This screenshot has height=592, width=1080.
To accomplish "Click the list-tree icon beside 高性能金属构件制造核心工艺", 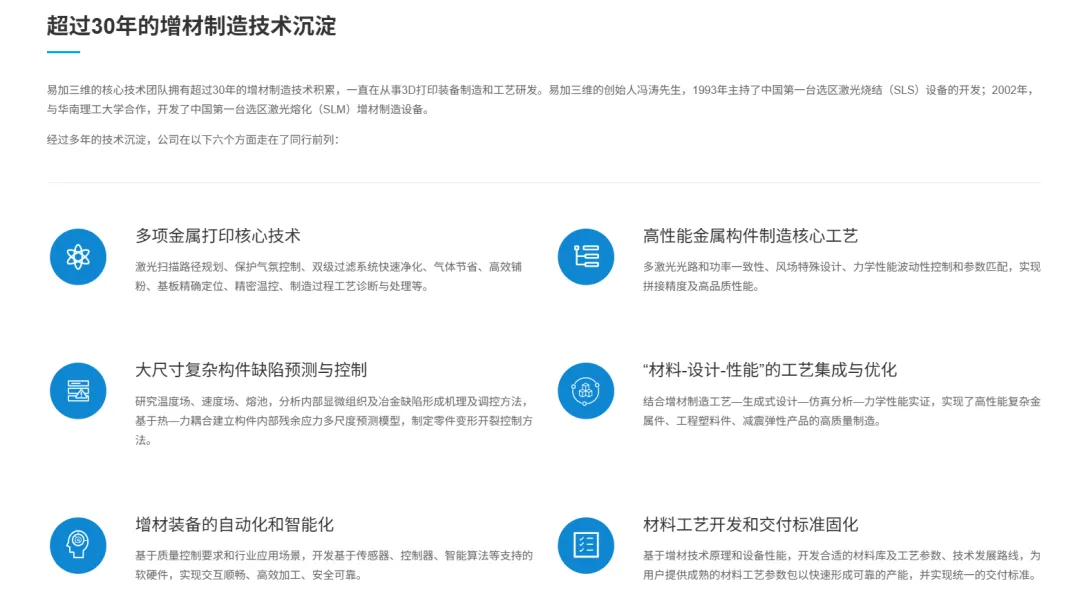I will pos(585,257).
